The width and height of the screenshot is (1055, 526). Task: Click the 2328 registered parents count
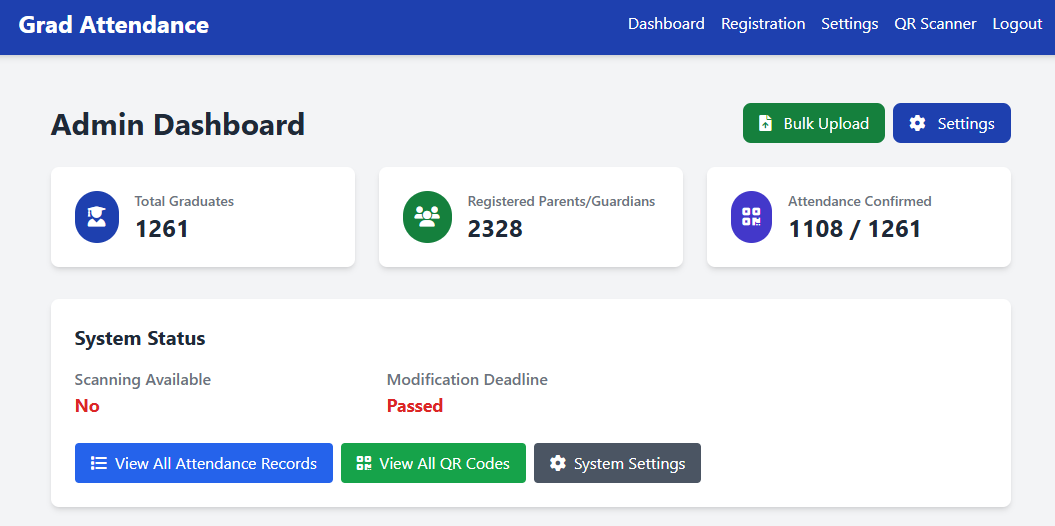[495, 229]
